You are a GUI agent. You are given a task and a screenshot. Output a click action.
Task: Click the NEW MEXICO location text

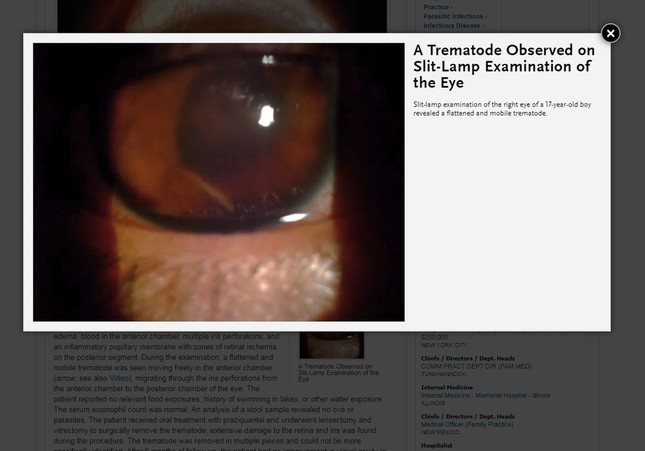[440, 432]
